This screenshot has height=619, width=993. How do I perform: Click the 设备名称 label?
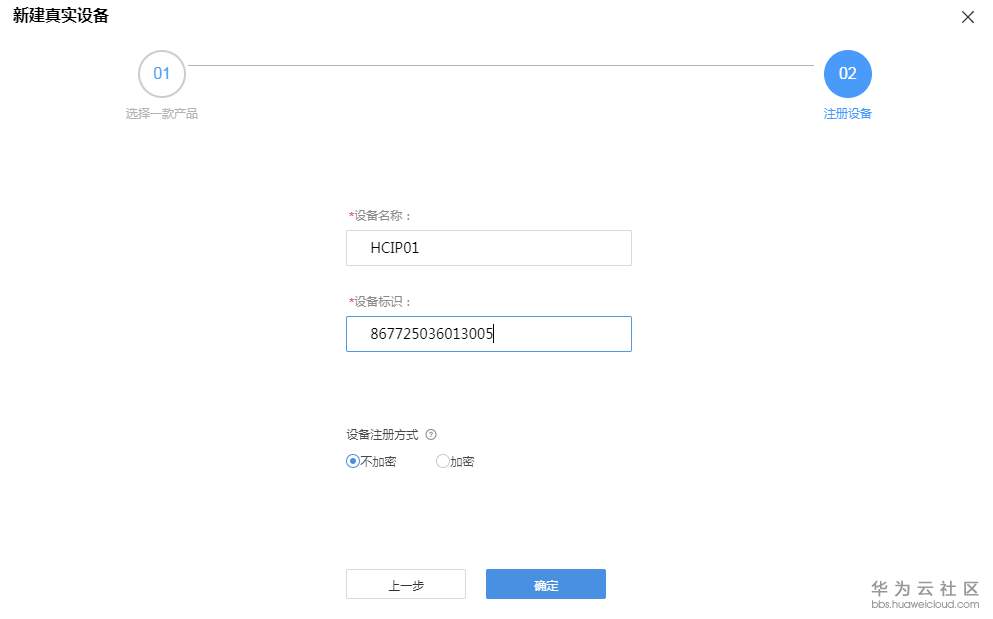pos(380,215)
